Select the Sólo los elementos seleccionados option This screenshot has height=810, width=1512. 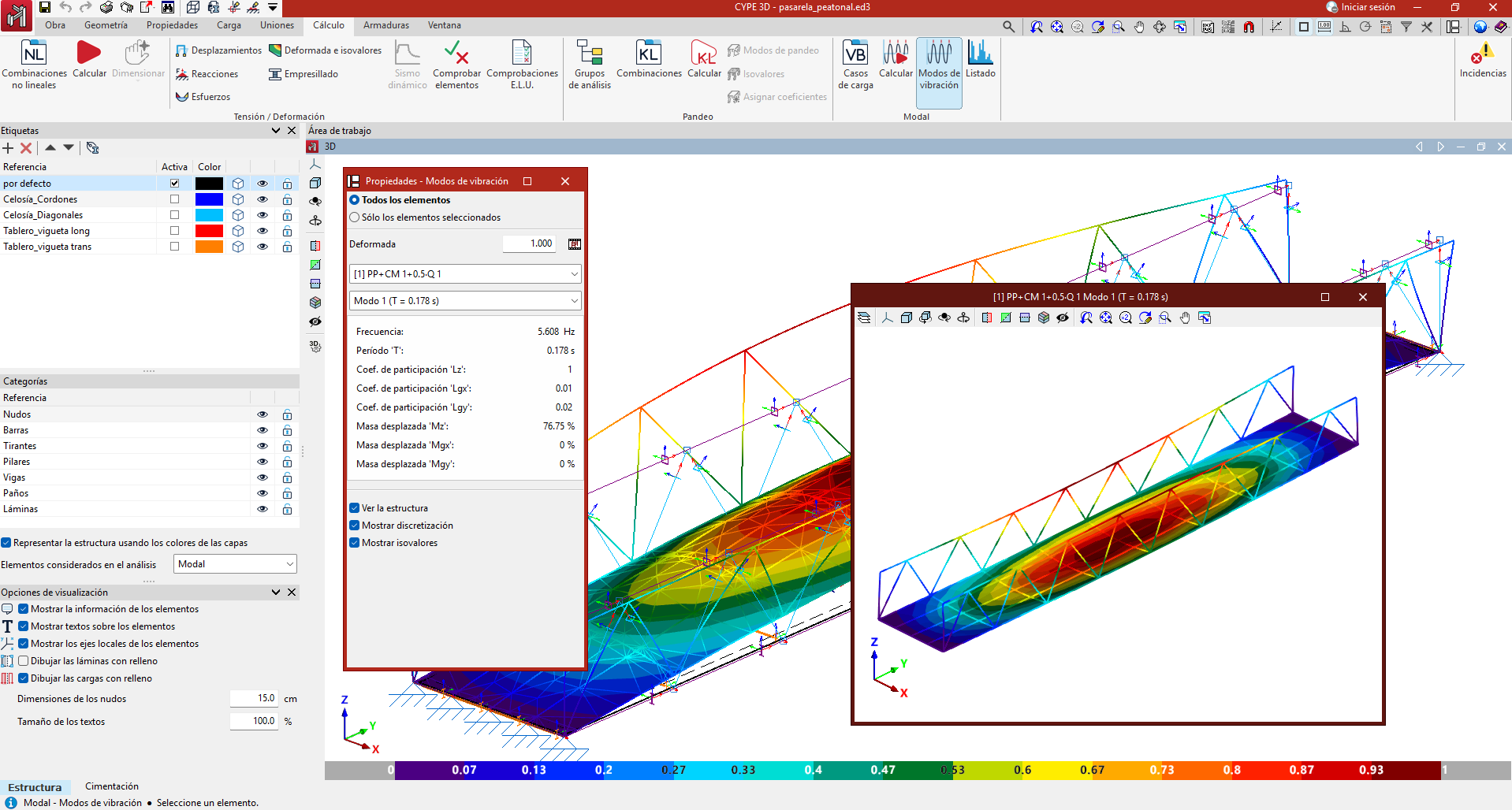point(355,217)
